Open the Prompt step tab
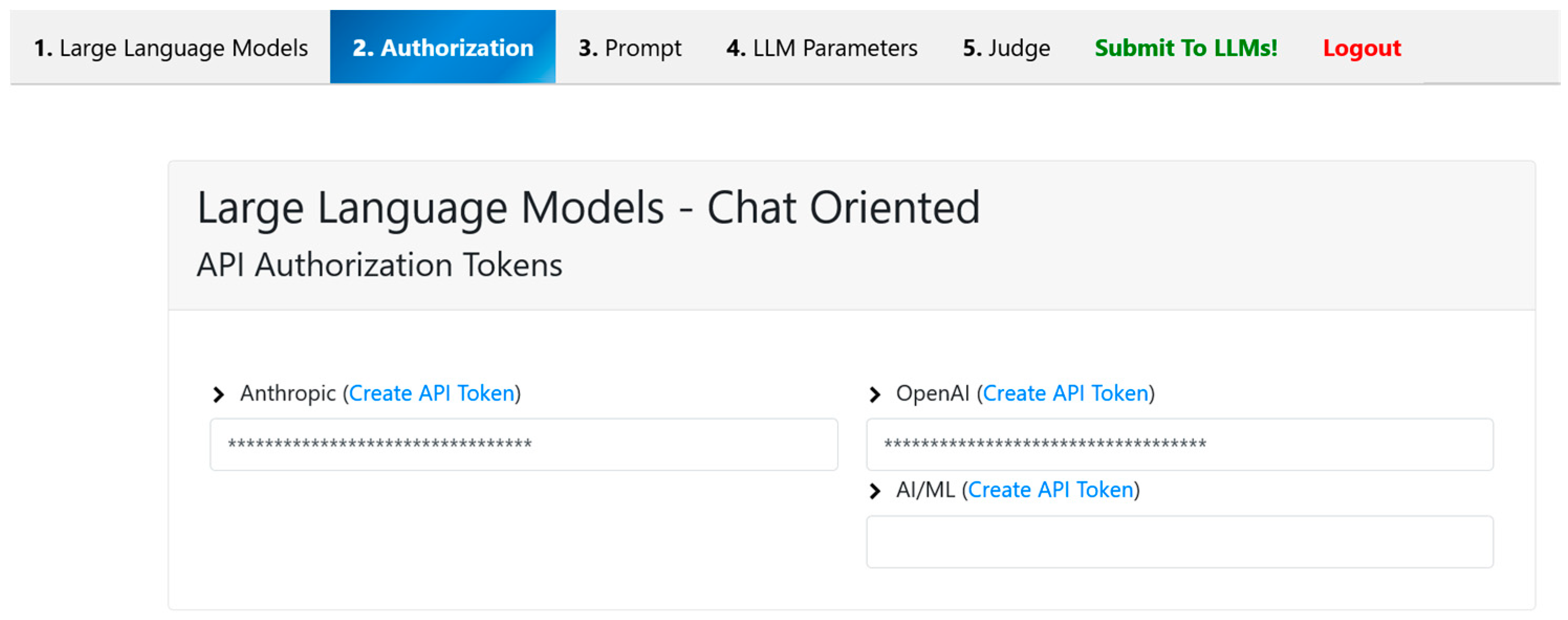1568x620 pixels. click(629, 48)
